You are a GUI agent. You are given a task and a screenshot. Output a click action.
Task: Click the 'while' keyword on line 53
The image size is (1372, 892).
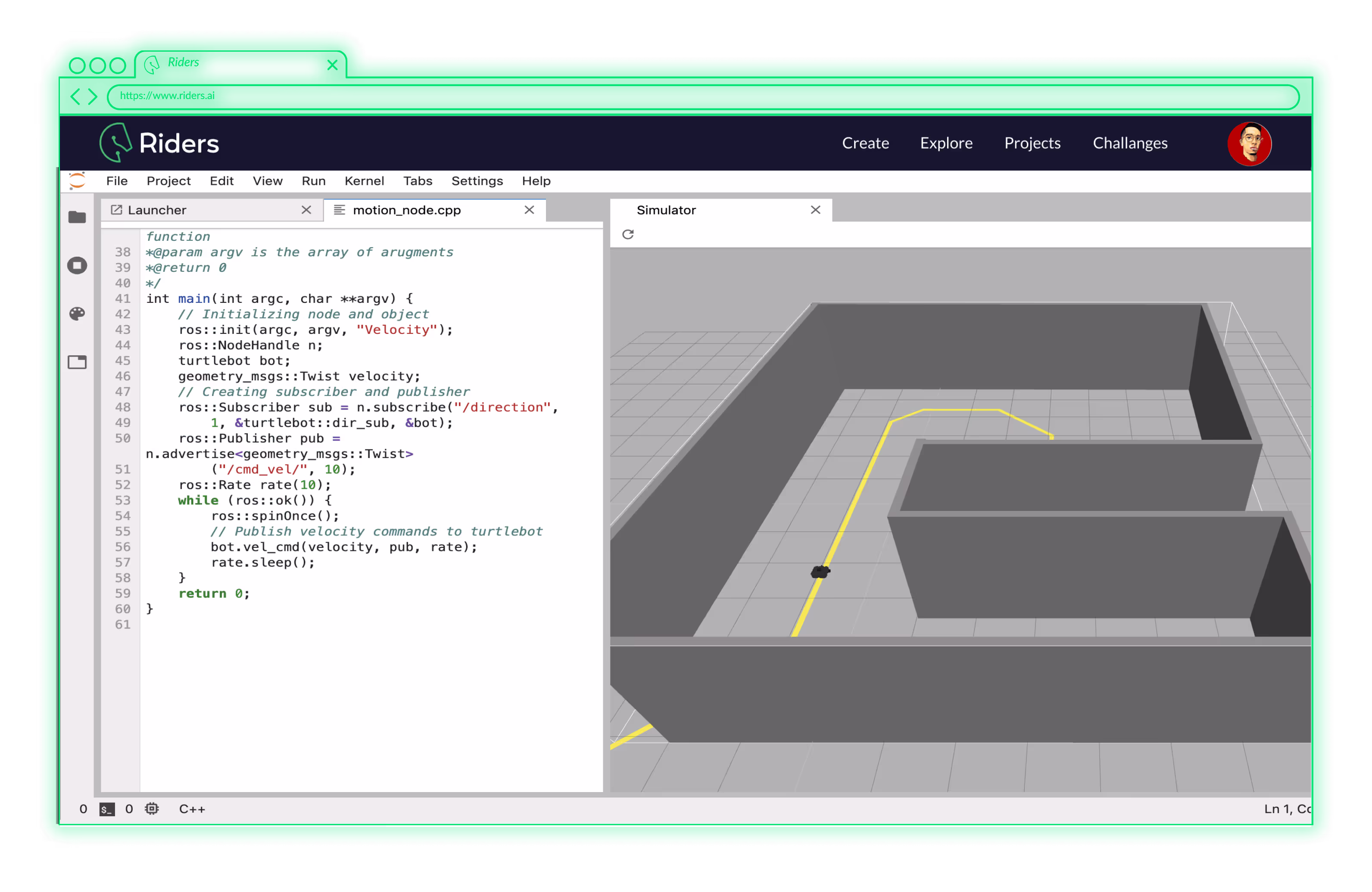tap(198, 500)
